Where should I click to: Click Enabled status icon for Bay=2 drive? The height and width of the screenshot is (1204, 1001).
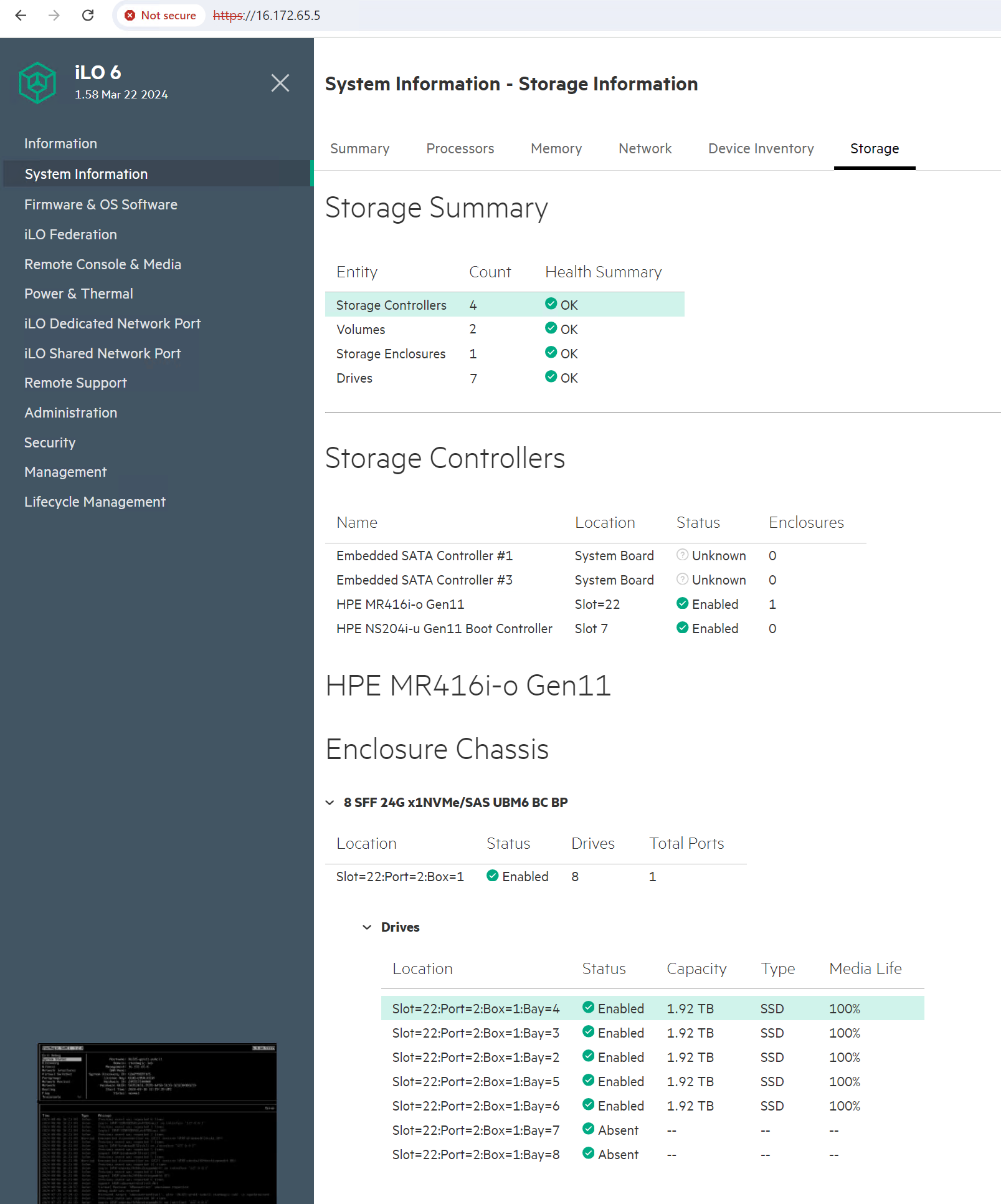click(x=589, y=1056)
